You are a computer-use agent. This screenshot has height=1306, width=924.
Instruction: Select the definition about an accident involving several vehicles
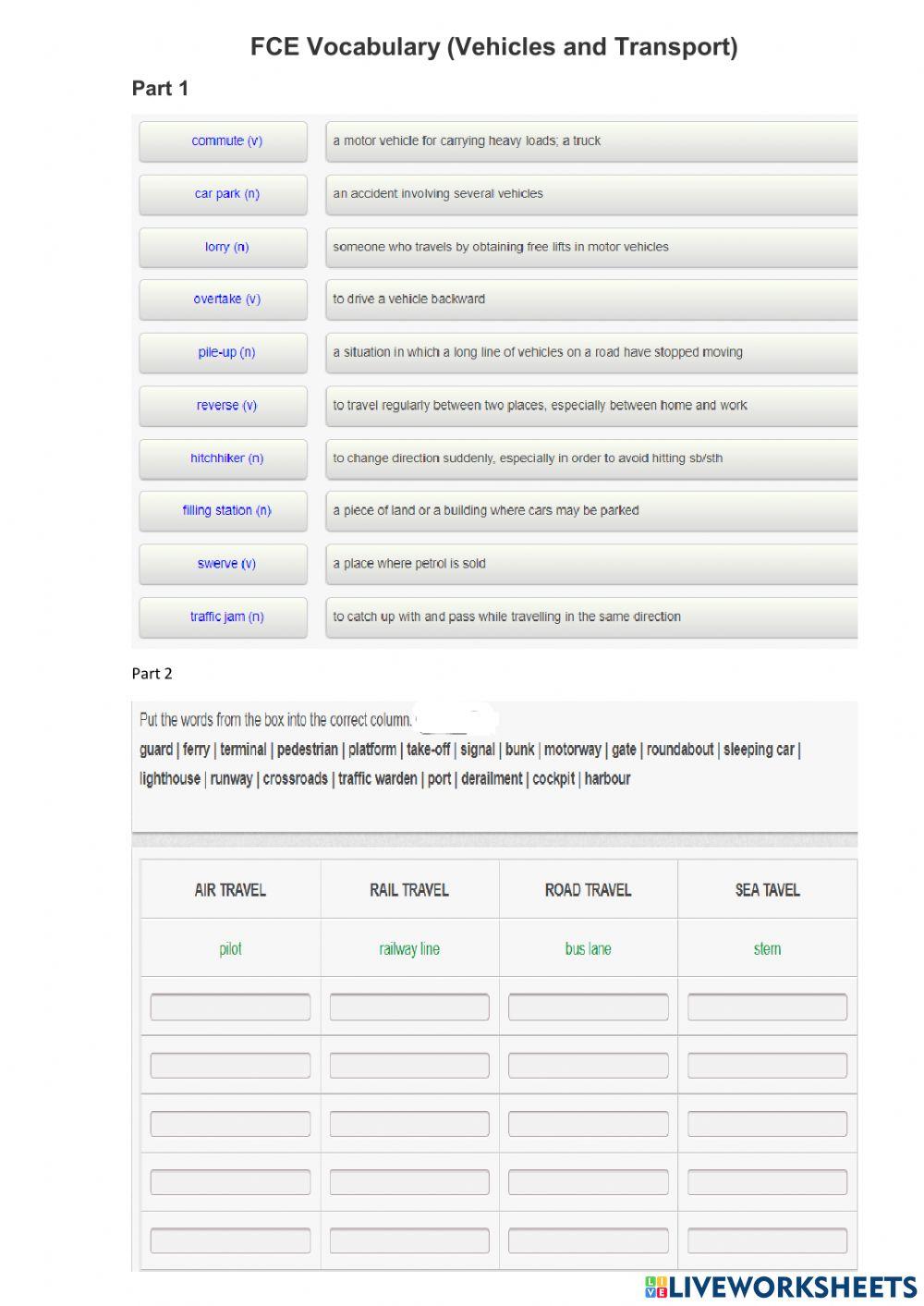pos(591,194)
